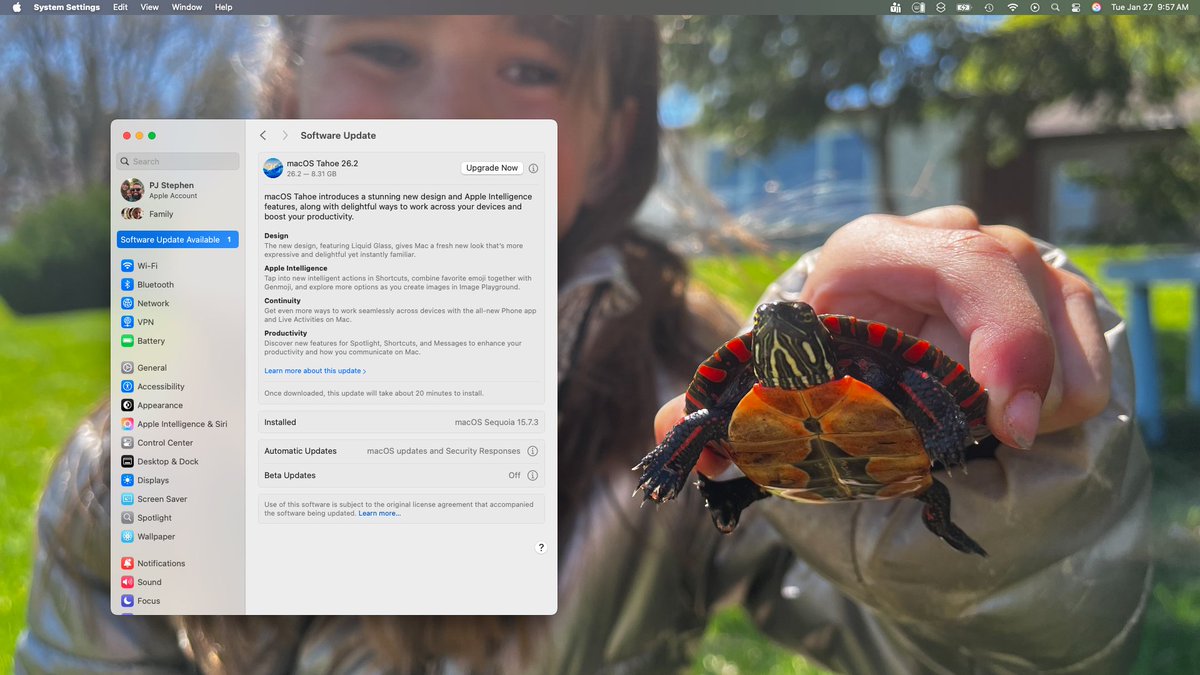Screen dimensions: 1200x675
Task: Click Upgrade Now button
Action: click(x=492, y=168)
